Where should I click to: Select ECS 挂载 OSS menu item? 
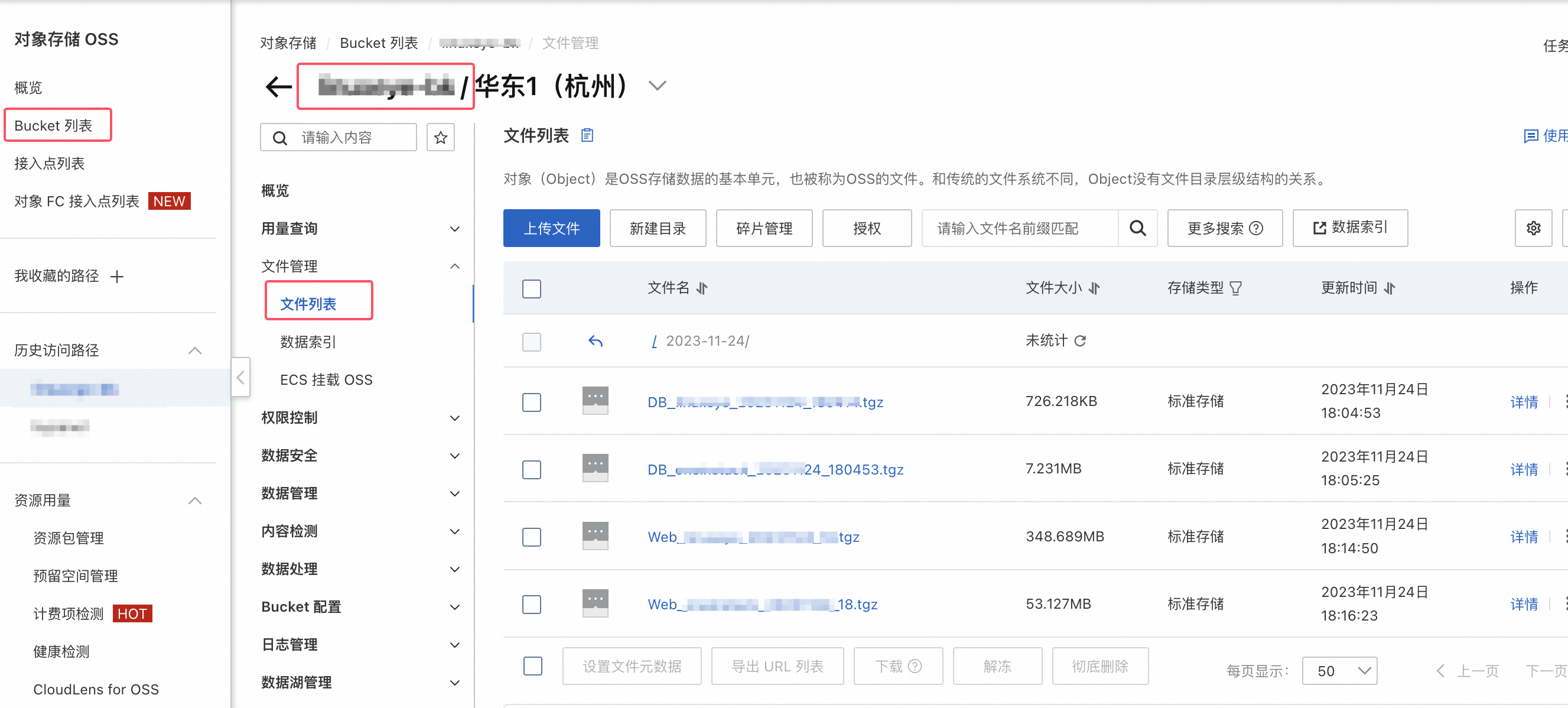click(x=326, y=380)
